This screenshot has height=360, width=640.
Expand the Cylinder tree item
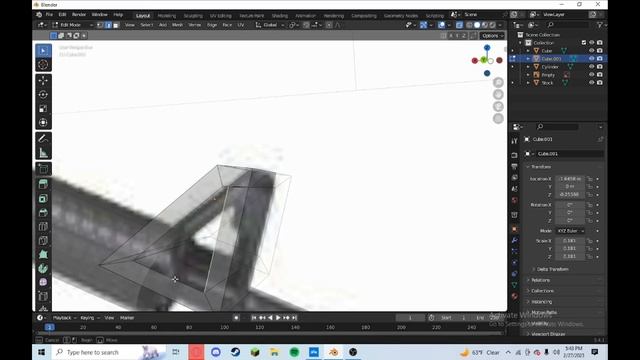click(528, 67)
